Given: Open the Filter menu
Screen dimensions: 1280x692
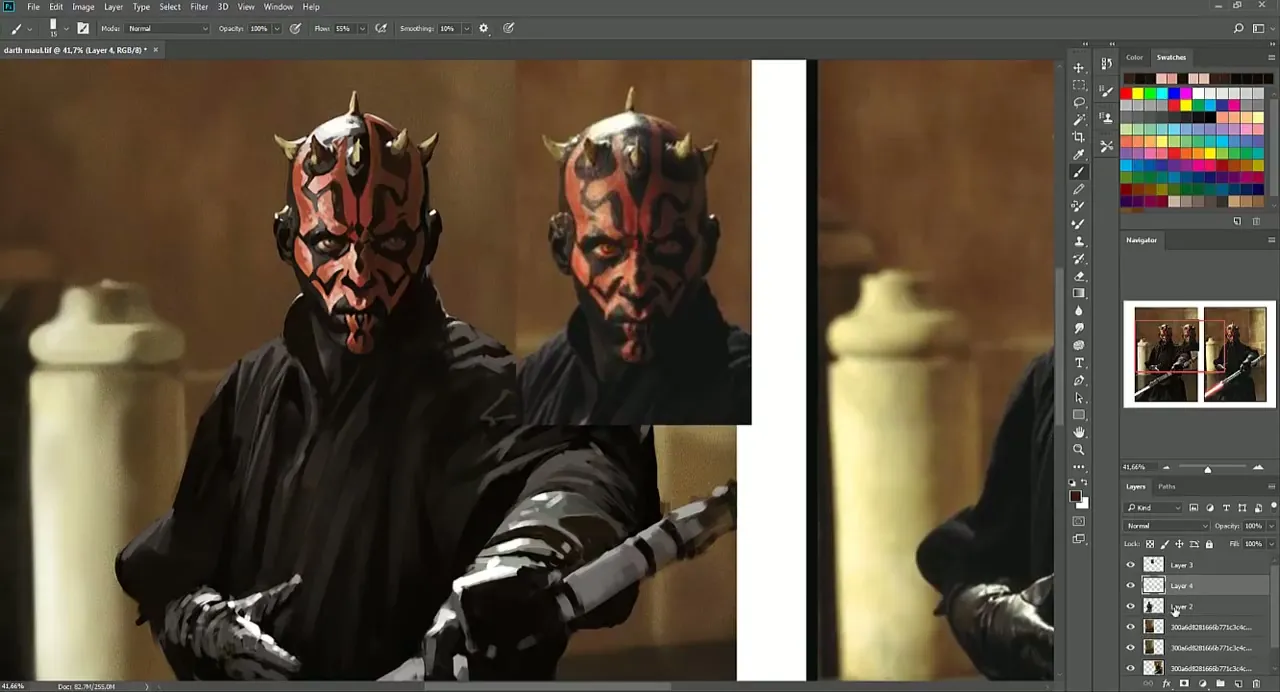Looking at the screenshot, I should click(199, 7).
